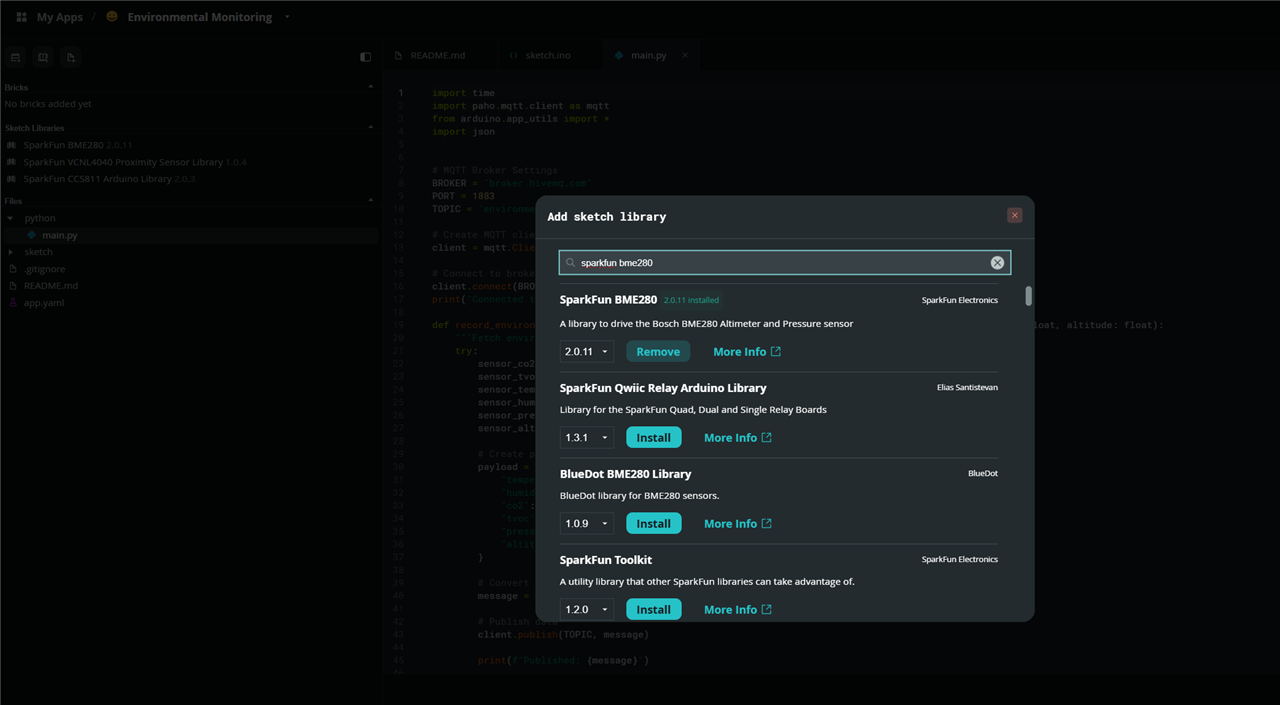This screenshot has width=1280, height=705.
Task: Select SparkFun VCNL4040 Proximity Sensor Library entry
Action: pos(135,162)
